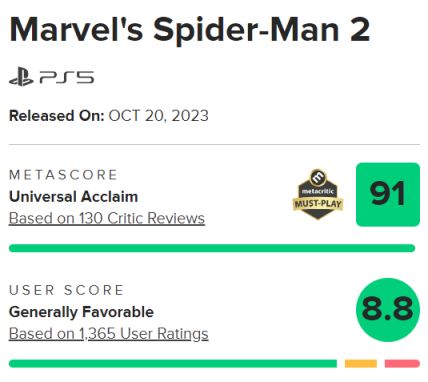Image resolution: width=428 pixels, height=382 pixels.
Task: Click the green 8.8 user score circle
Action: (388, 310)
